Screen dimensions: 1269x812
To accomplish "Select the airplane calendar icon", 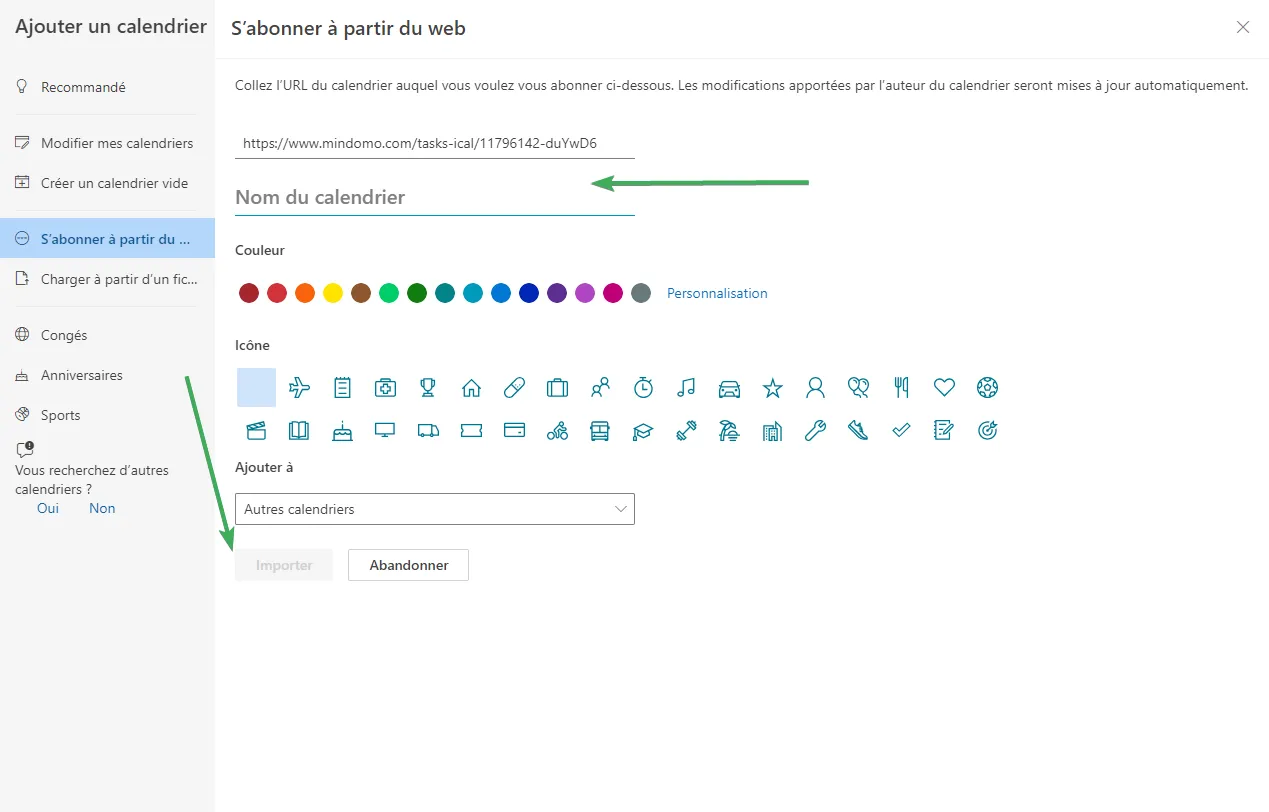I will tap(299, 388).
